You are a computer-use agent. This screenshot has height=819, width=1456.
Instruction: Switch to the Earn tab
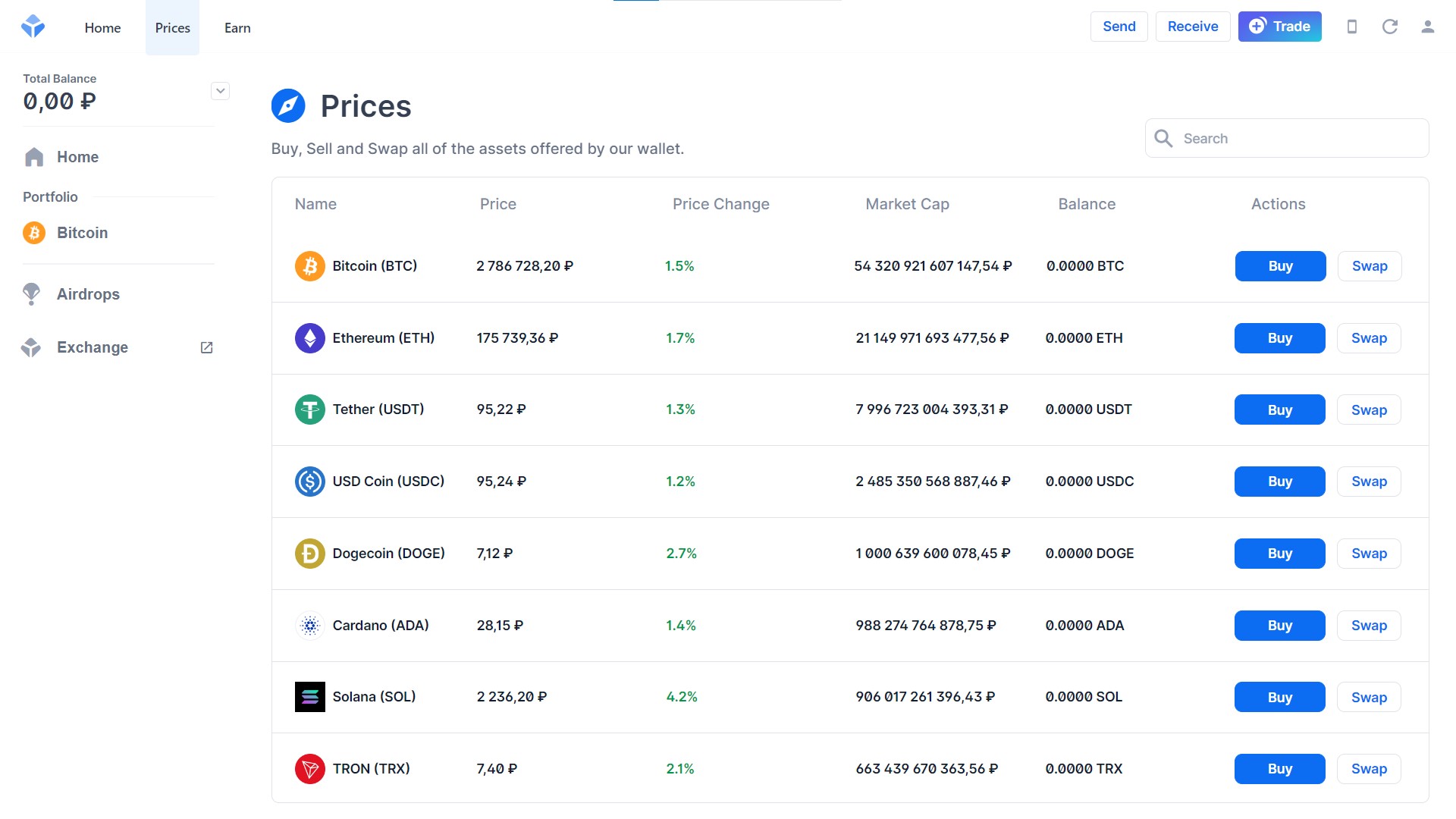[x=237, y=27]
